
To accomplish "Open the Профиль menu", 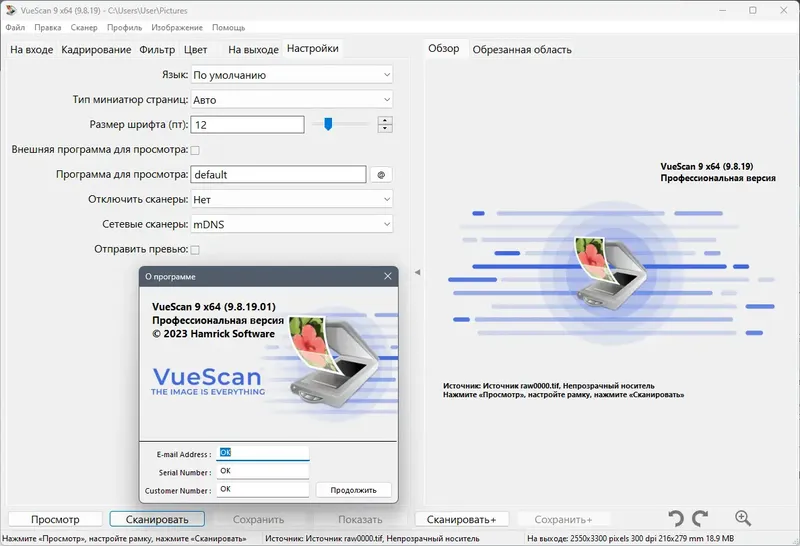I will (124, 28).
